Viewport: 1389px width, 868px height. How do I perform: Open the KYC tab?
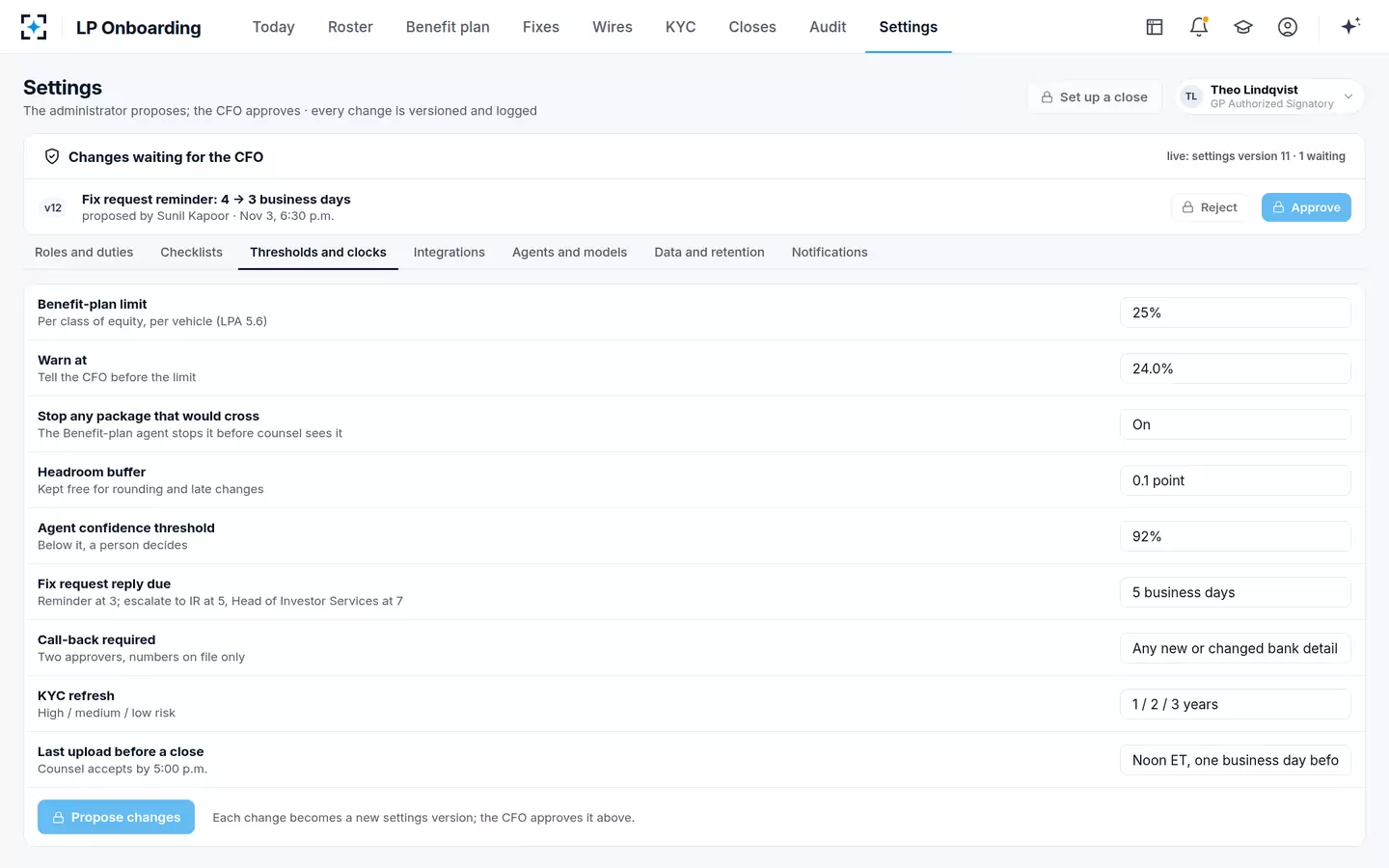pos(681,27)
